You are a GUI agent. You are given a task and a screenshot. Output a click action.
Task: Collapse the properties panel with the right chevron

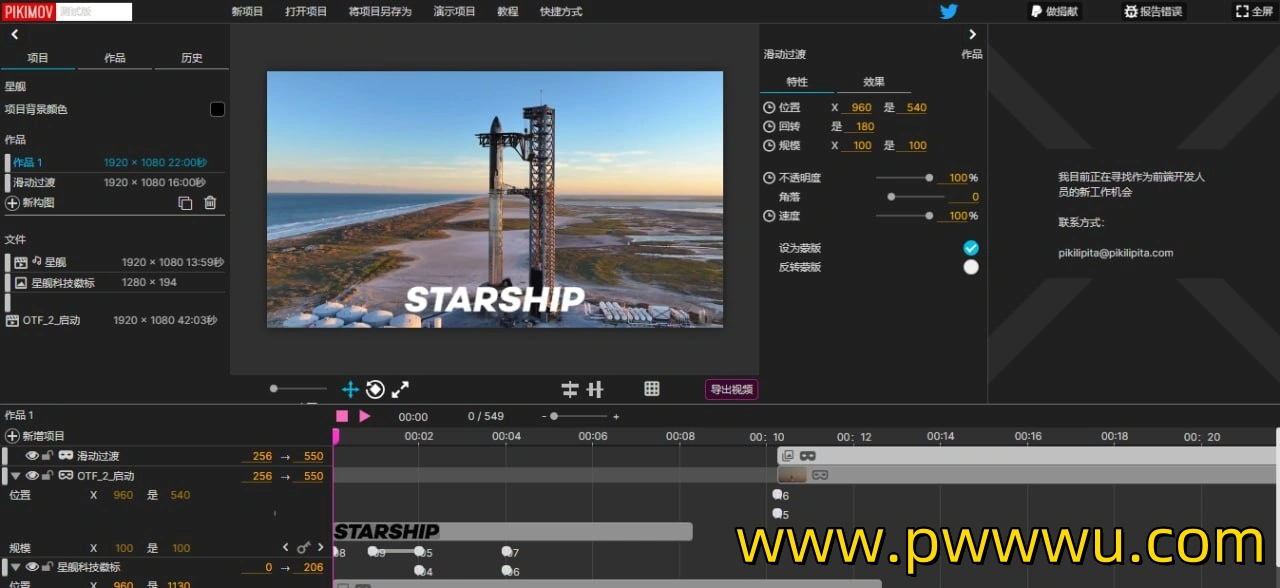click(972, 34)
